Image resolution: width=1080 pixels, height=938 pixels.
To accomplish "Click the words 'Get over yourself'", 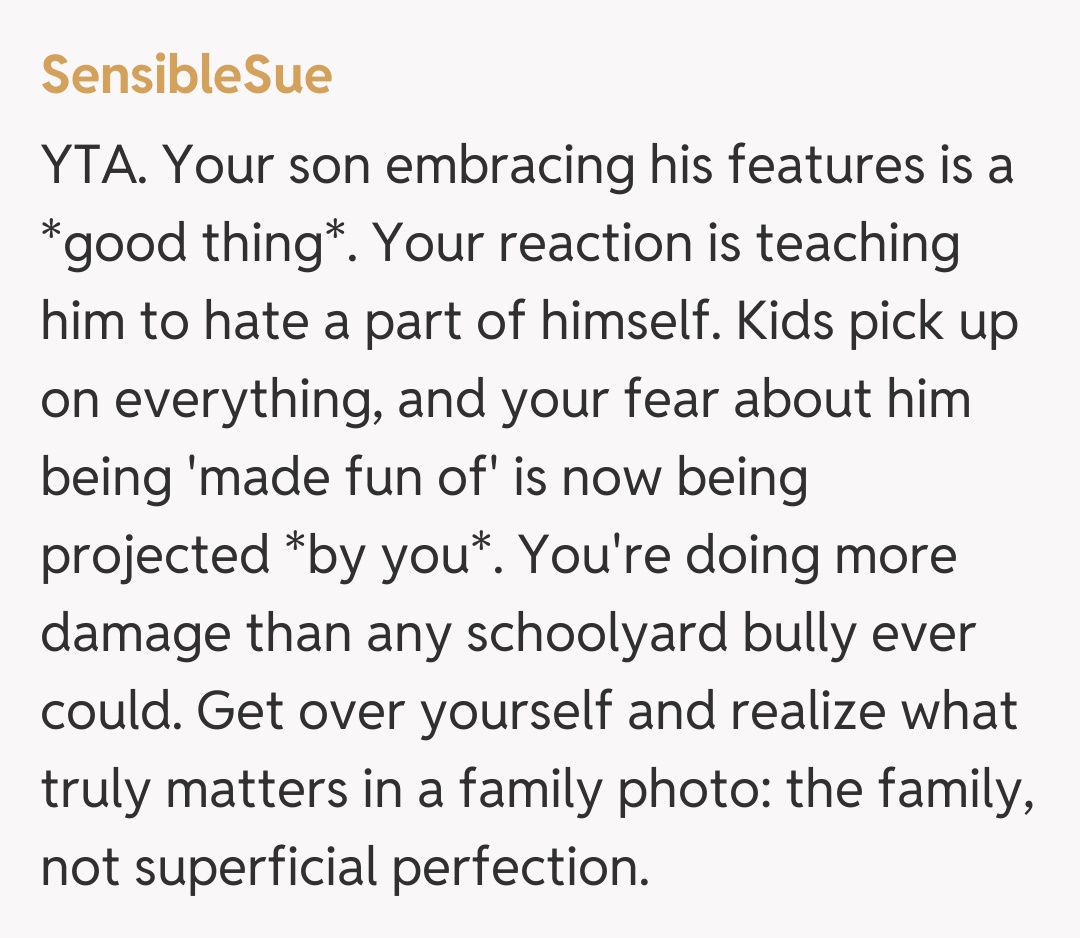I will click(x=398, y=712).
